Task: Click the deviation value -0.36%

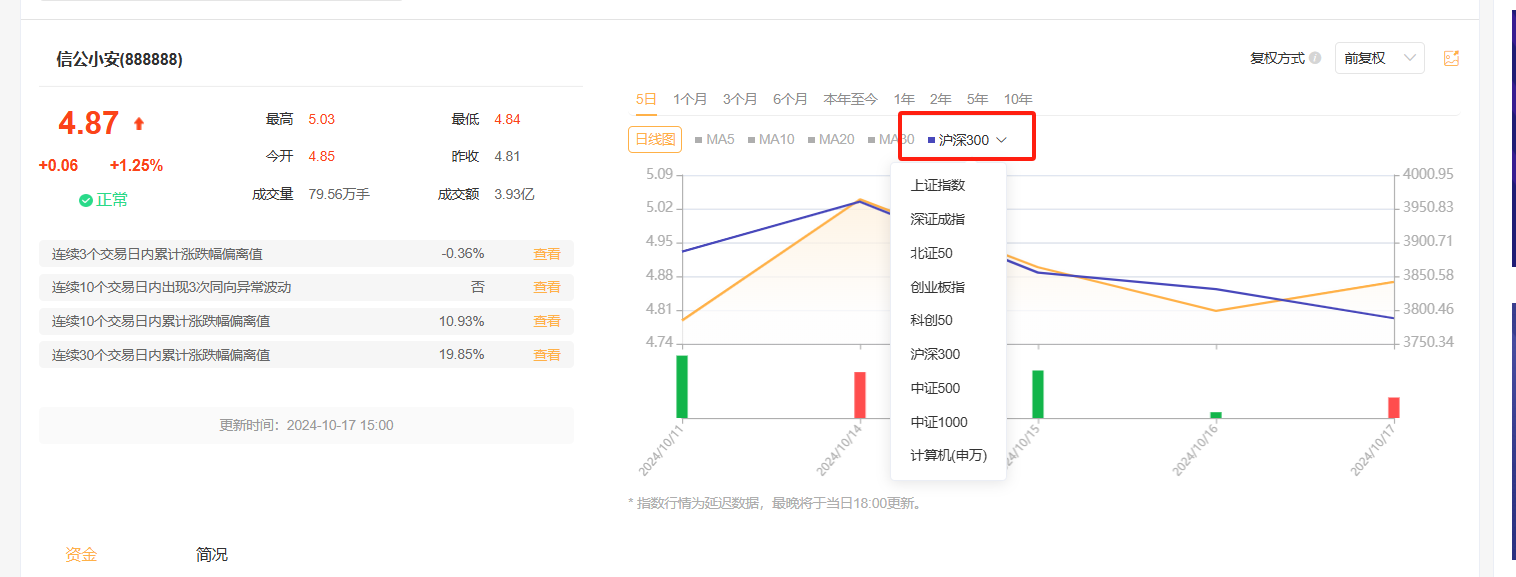Action: 463,254
